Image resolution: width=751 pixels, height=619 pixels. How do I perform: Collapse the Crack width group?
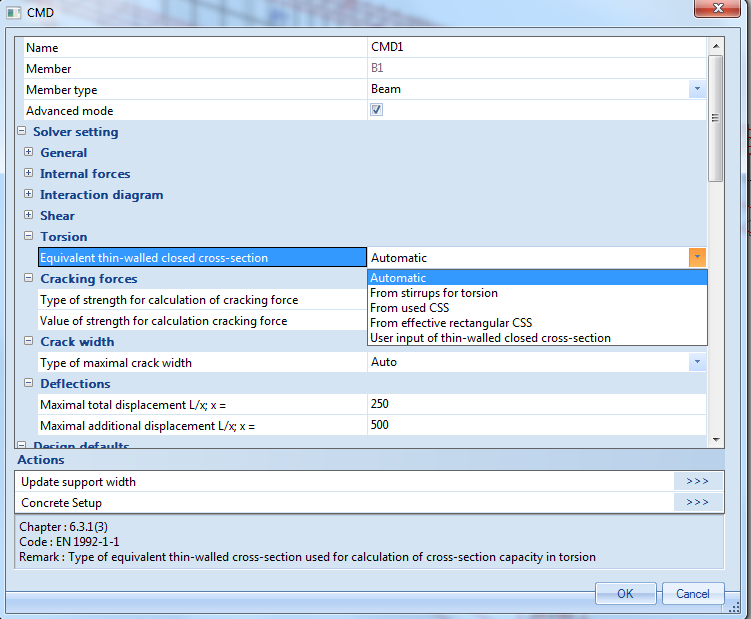pyautogui.click(x=29, y=342)
